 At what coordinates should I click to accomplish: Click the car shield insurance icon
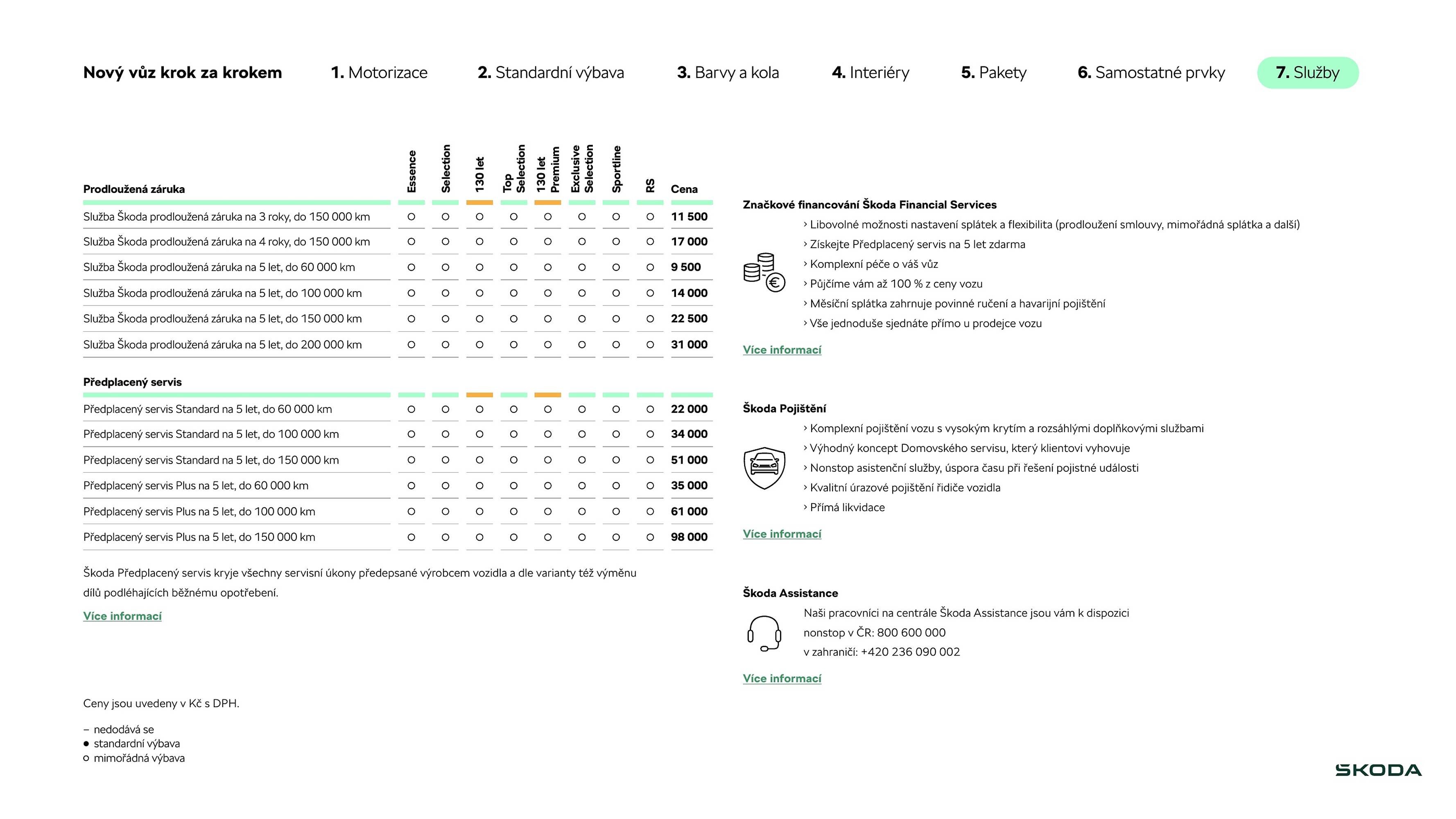[x=764, y=467]
